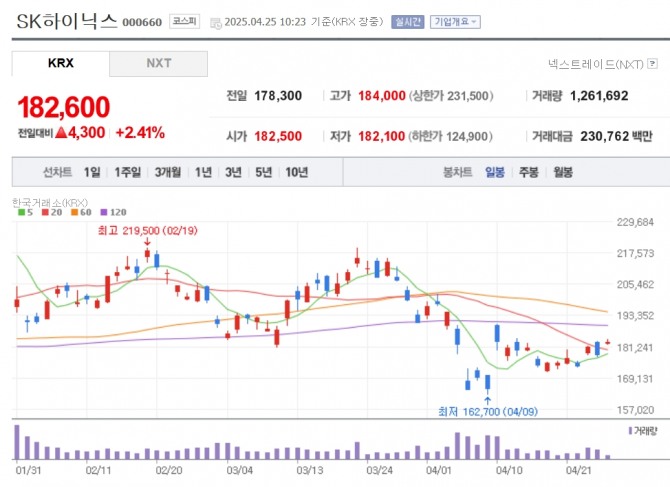Click the 거래량 legend in volume chart
Image resolution: width=670 pixels, height=487 pixels.
pos(643,431)
